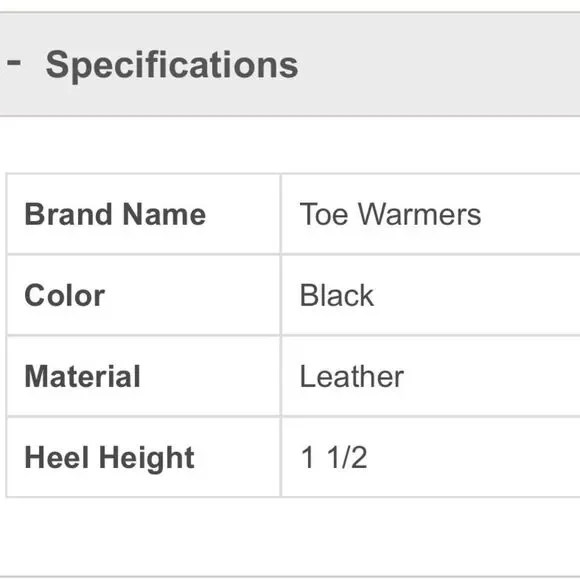Select the Toe Warmers value
This screenshot has width=580, height=580.
[390, 214]
